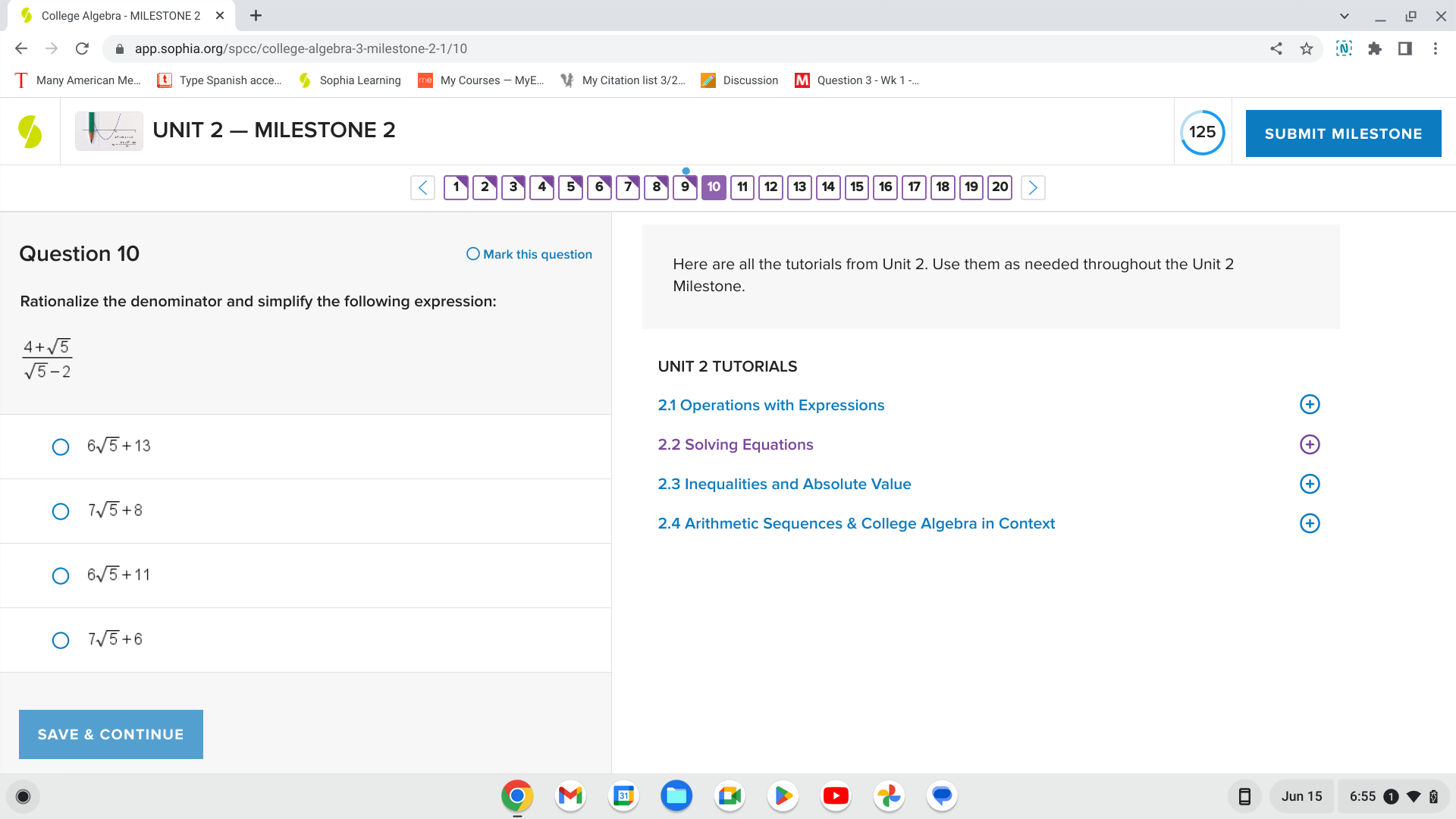Toggle Mark this question
1456x819 pixels.
coord(529,254)
